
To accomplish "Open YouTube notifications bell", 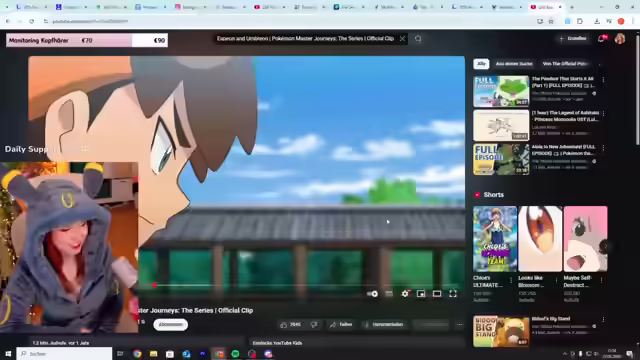I will (x=602, y=39).
